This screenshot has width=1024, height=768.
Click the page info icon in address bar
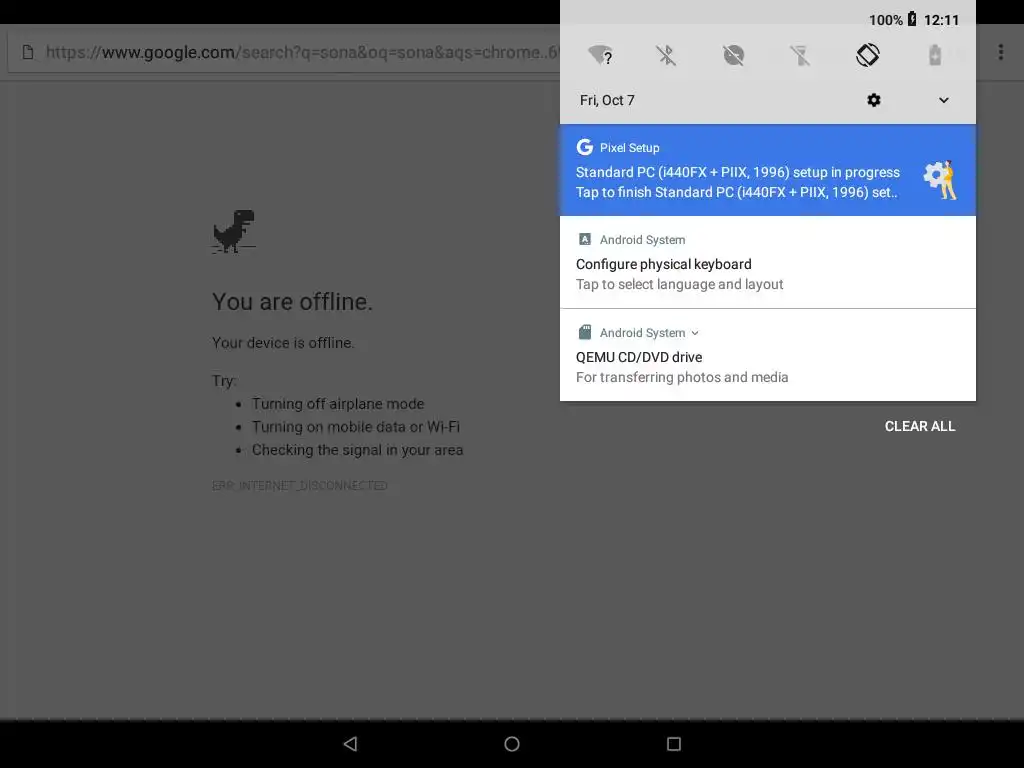(28, 52)
